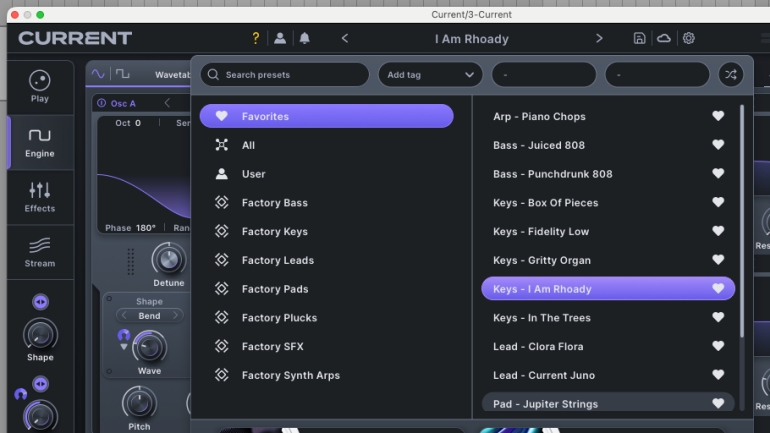Load the Arp - Piano Chops preset

pyautogui.click(x=608, y=116)
